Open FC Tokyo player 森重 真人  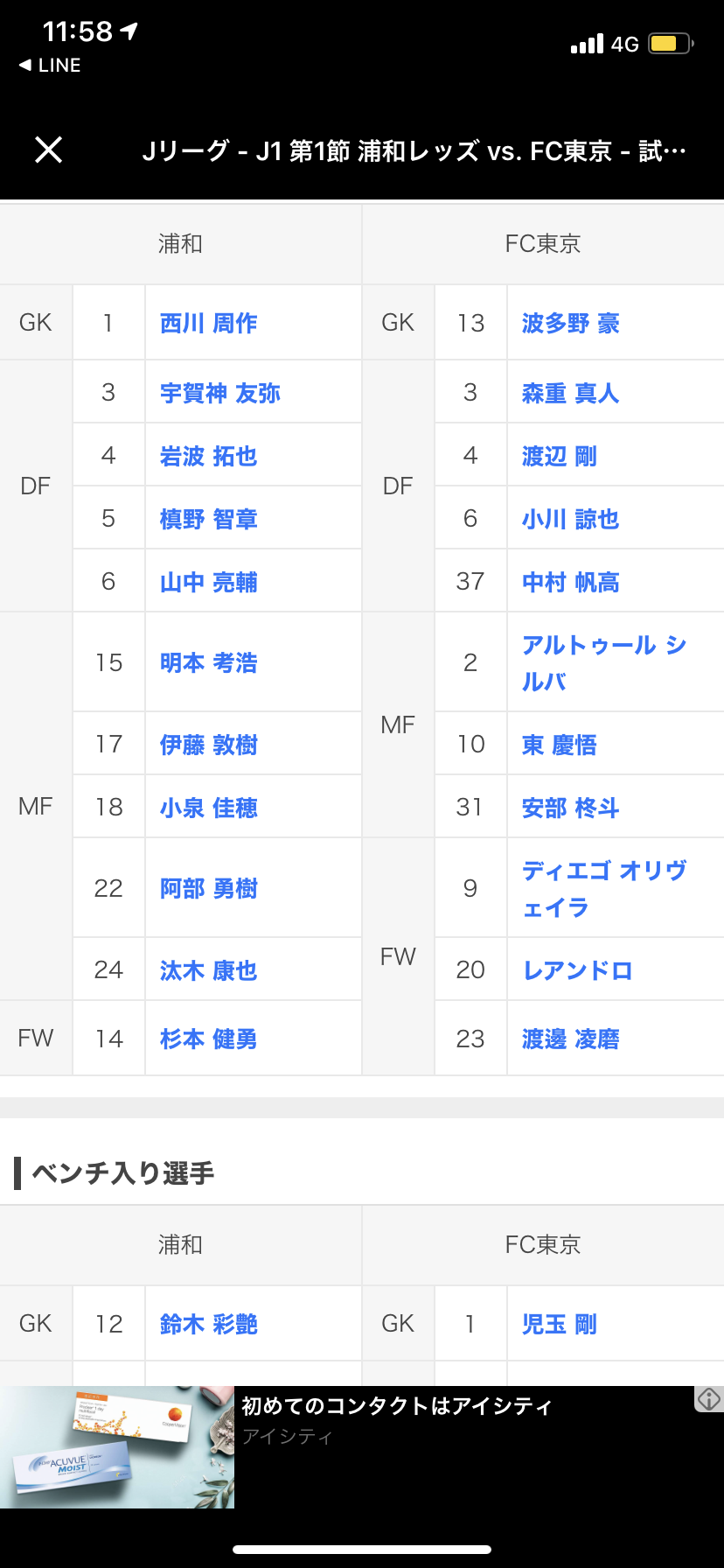coord(571,393)
